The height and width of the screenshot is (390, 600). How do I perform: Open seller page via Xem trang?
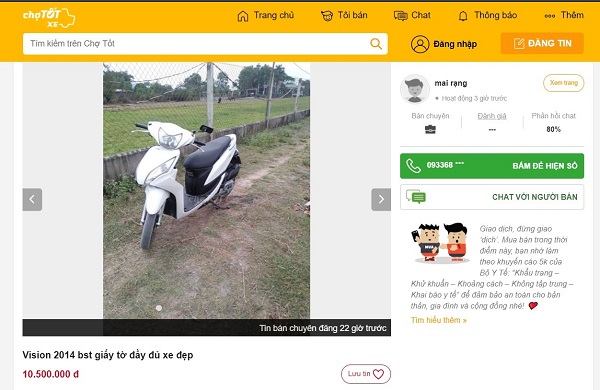click(x=564, y=83)
